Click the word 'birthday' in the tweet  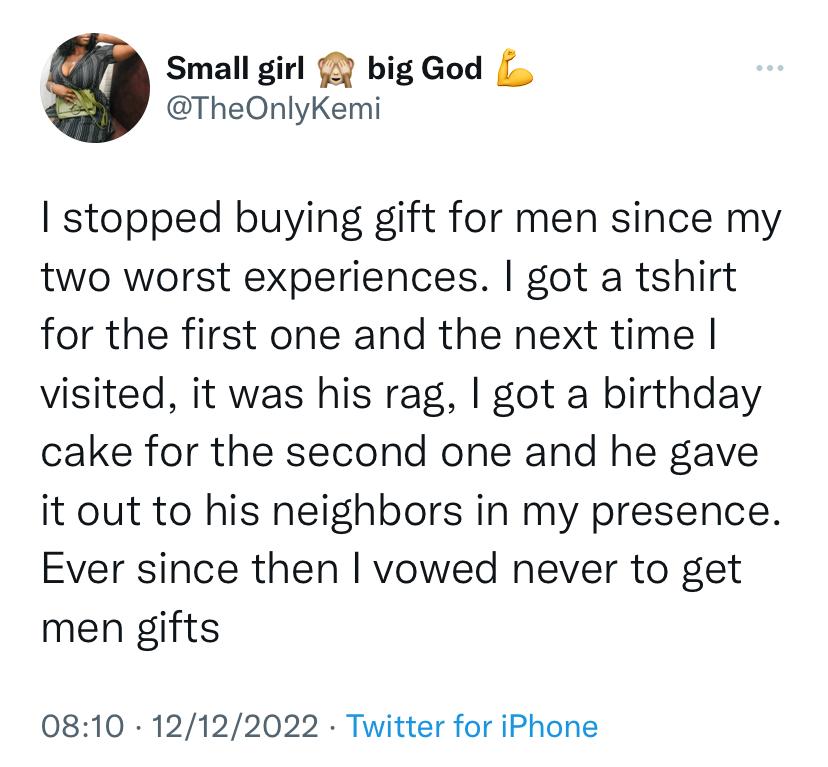pyautogui.click(x=682, y=396)
